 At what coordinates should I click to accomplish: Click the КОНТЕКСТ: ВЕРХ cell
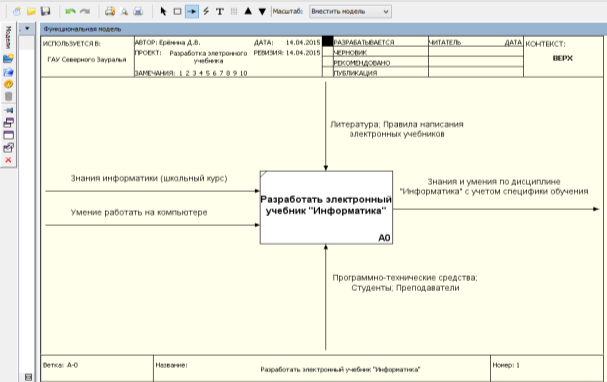click(563, 57)
